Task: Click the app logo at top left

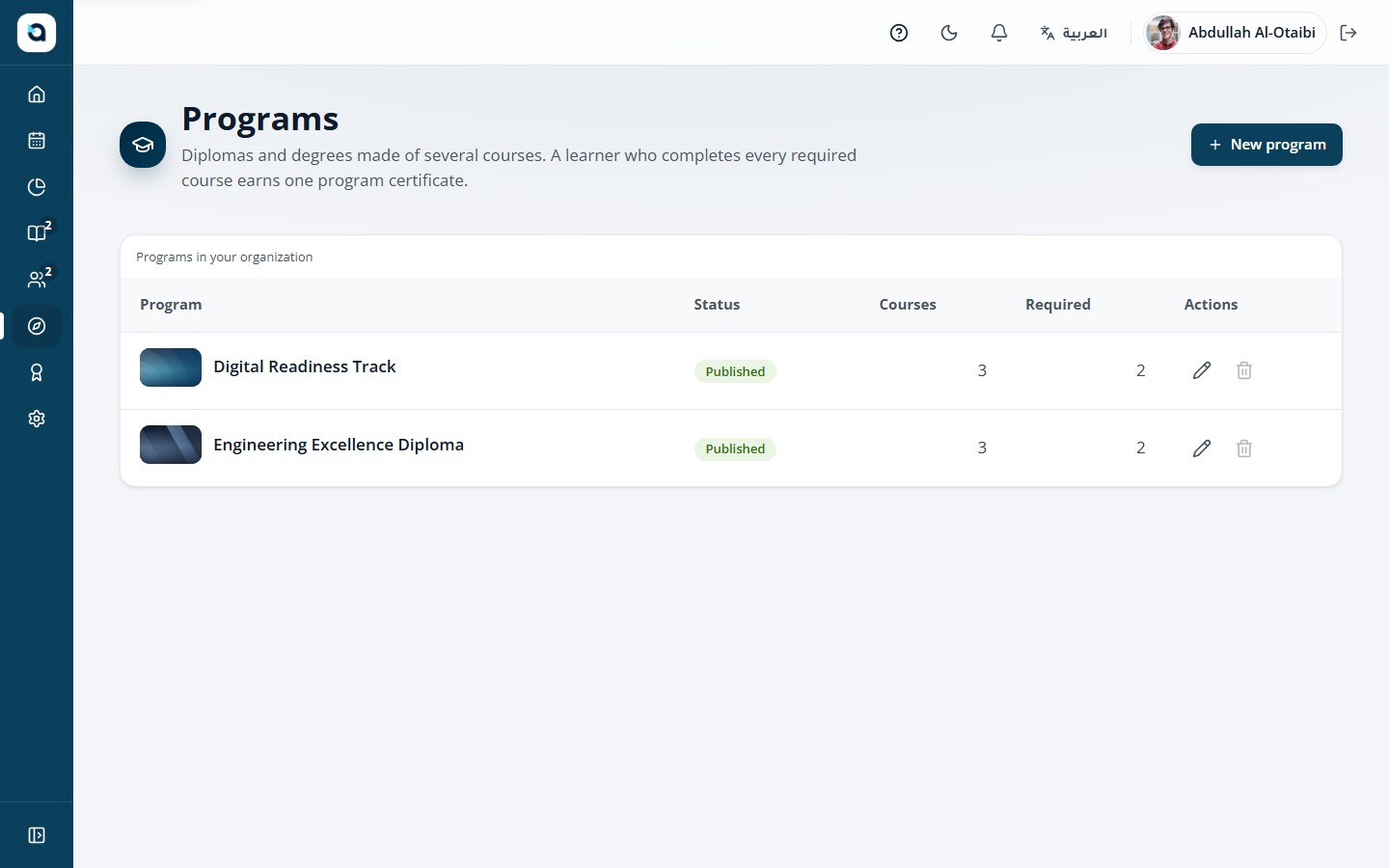Action: click(x=37, y=33)
